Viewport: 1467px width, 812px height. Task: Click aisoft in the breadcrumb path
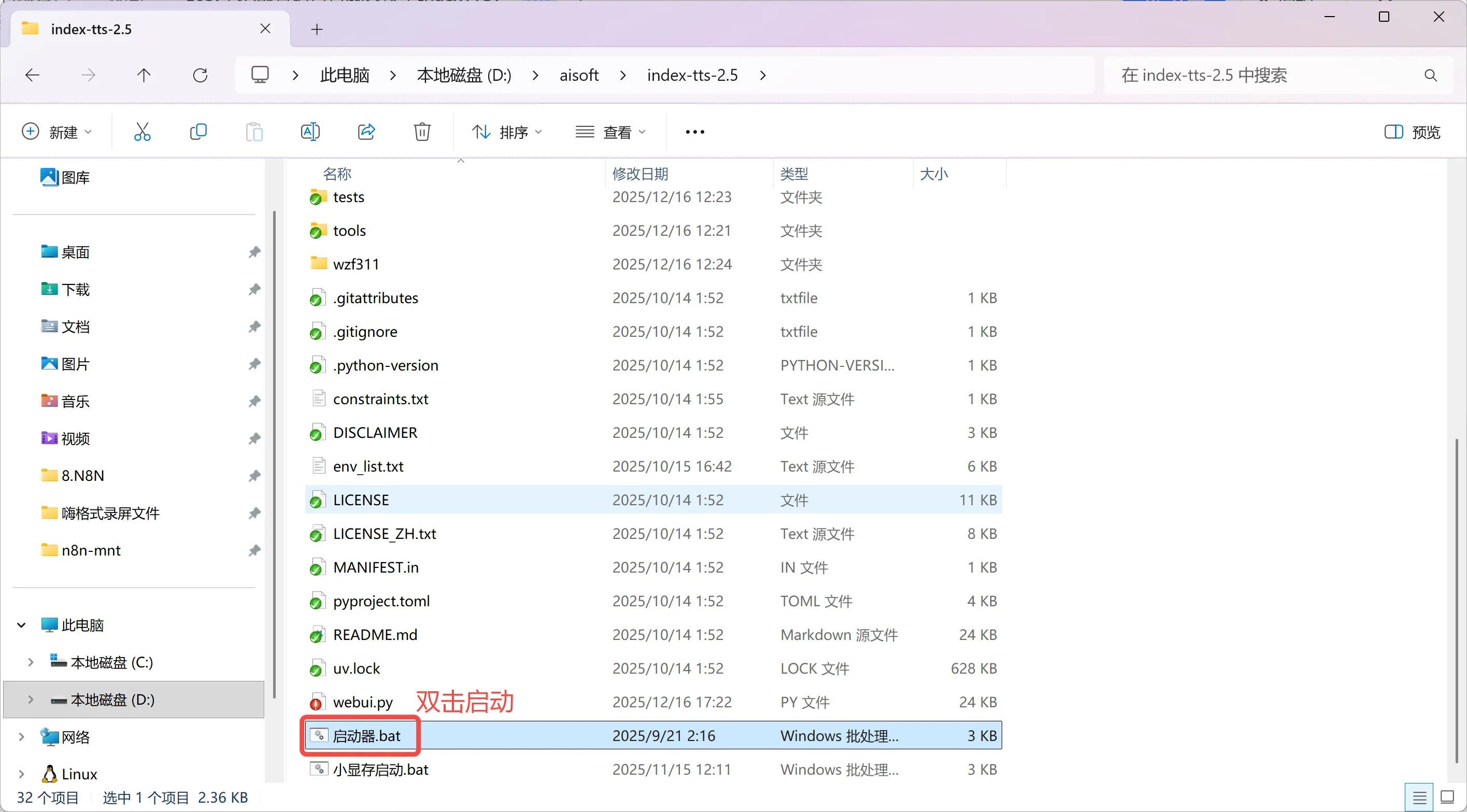[579, 75]
